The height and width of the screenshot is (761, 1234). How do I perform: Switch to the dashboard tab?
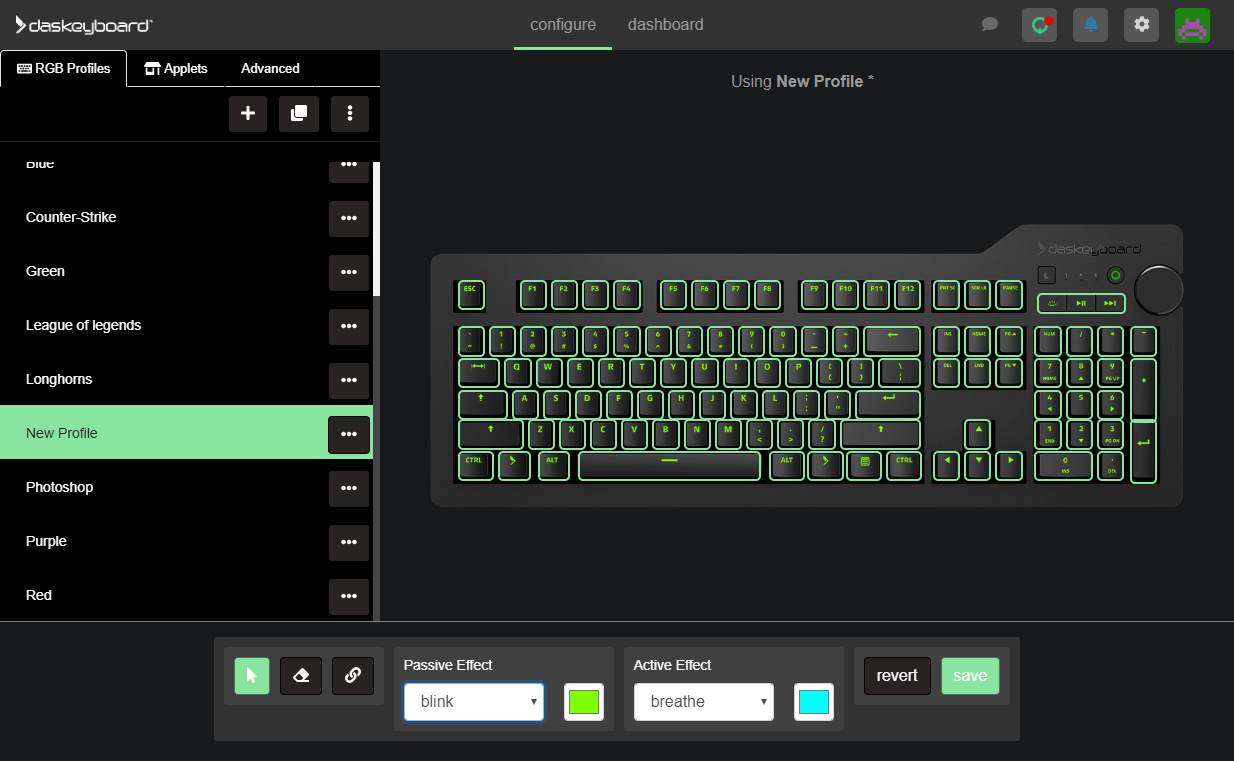point(666,25)
